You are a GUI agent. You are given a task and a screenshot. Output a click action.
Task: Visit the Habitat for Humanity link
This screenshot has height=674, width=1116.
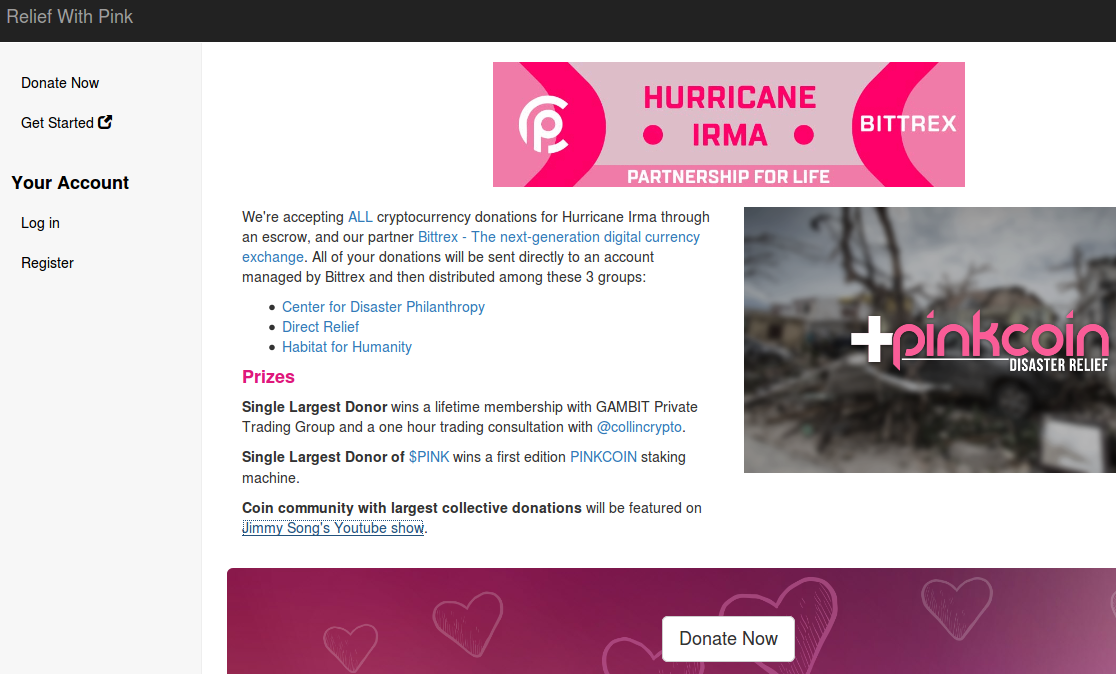click(347, 347)
